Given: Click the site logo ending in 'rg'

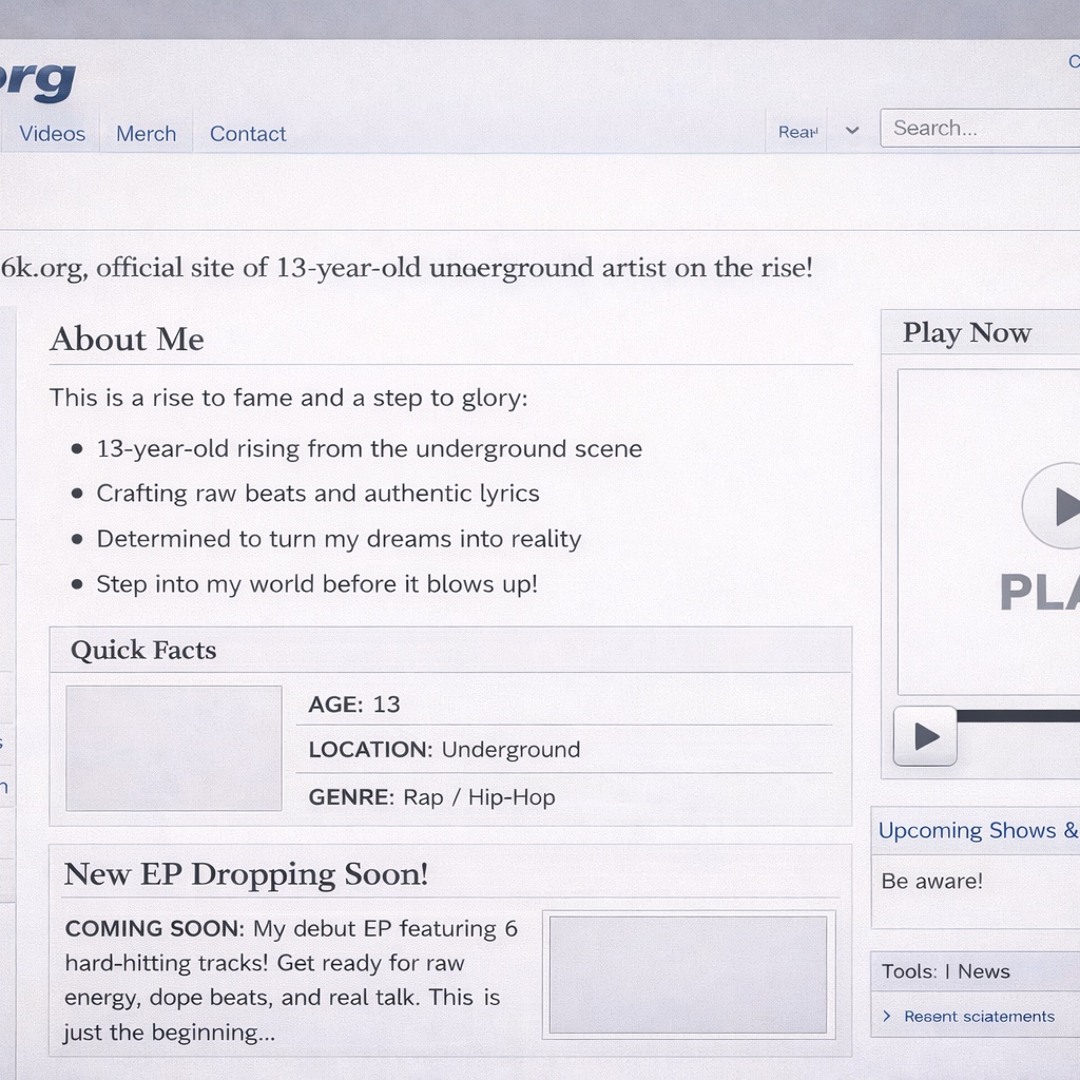Looking at the screenshot, I should coord(38,81).
